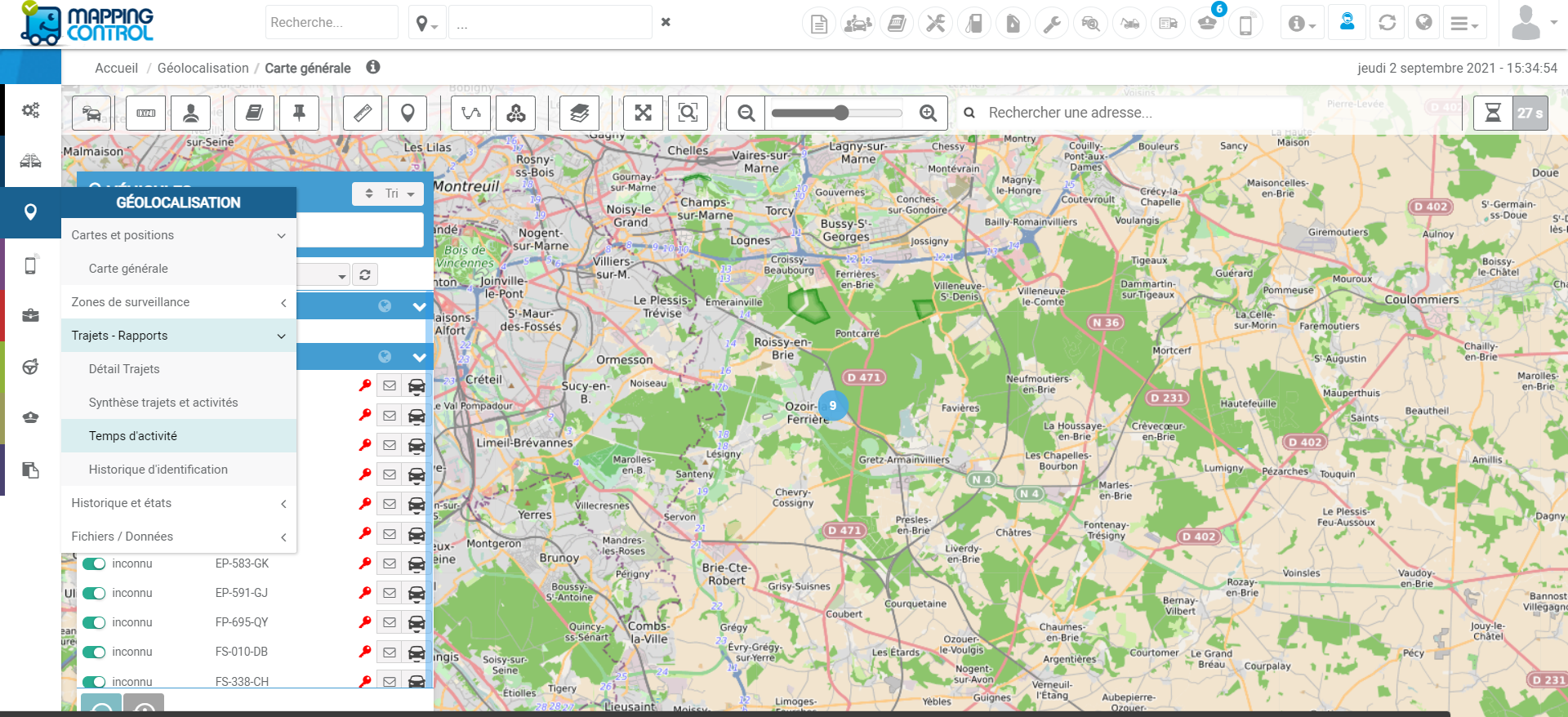Click the fullscreen expand map icon
Viewport: 1568px width, 717px height.
pos(643,113)
